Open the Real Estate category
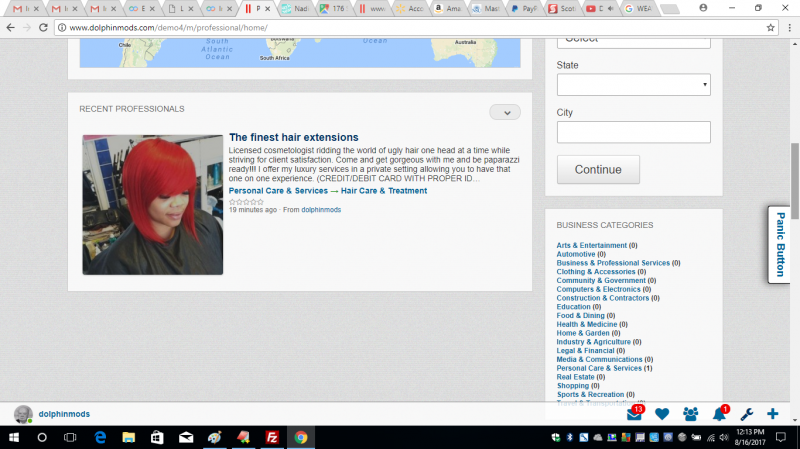 coord(575,377)
